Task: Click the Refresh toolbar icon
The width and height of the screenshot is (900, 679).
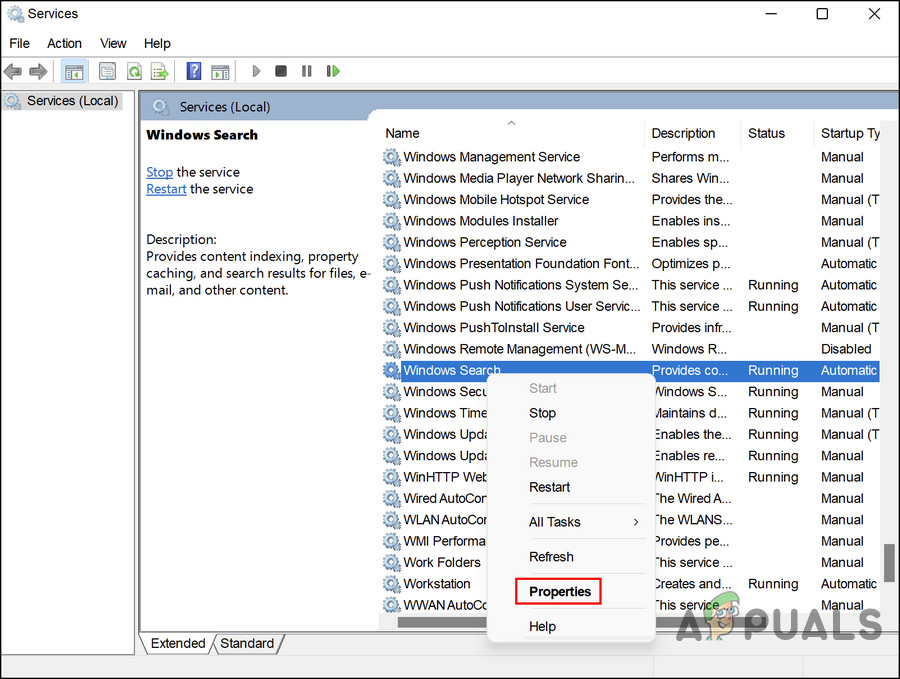Action: coord(133,71)
